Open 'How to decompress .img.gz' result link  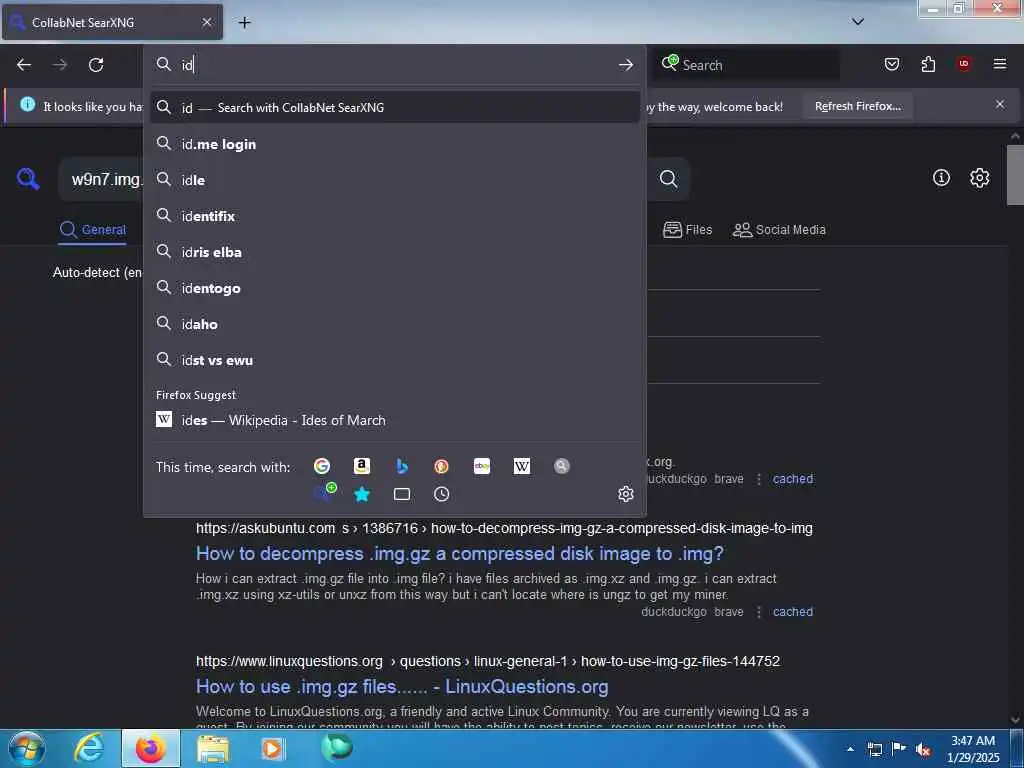point(460,553)
